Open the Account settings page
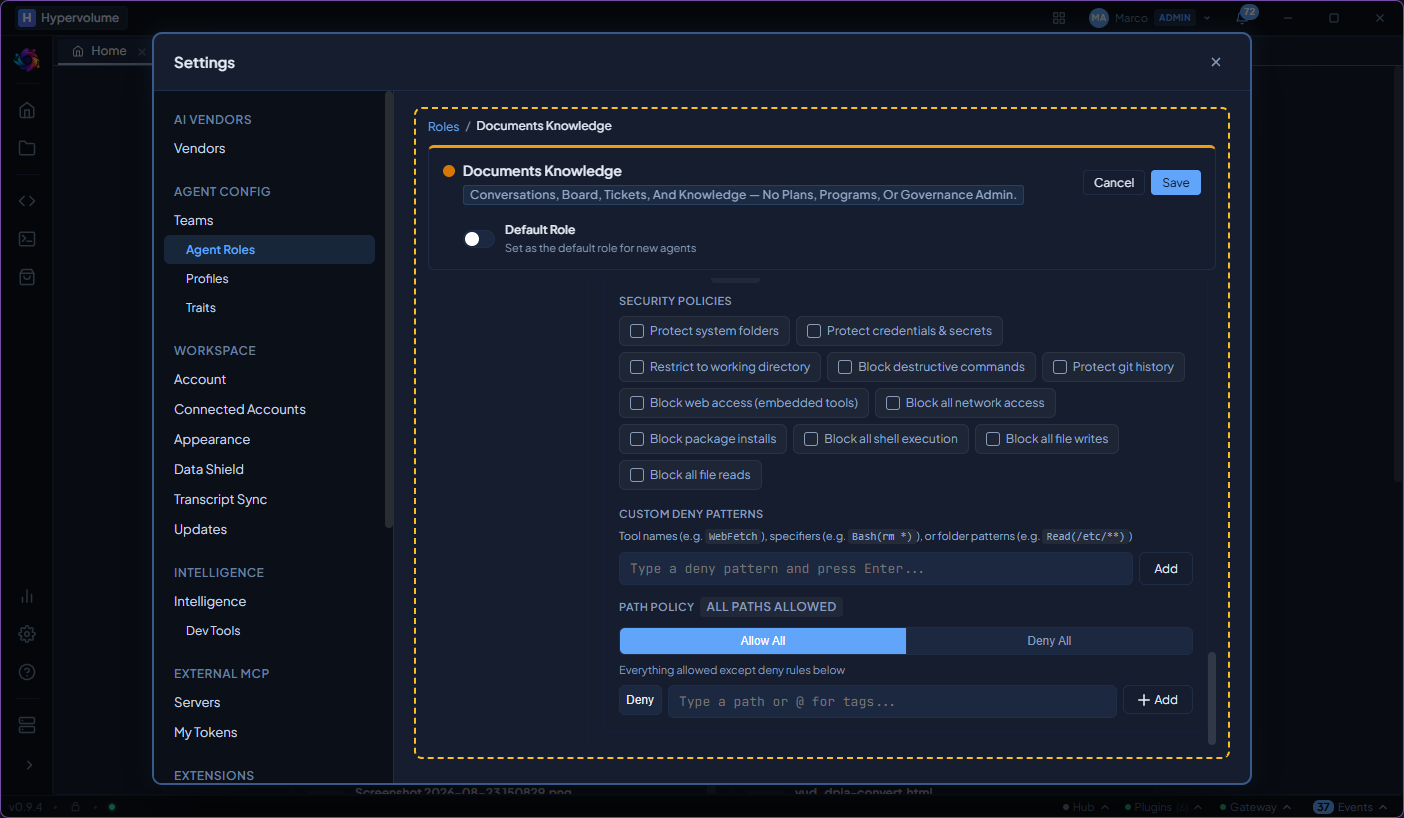 [x=200, y=380]
